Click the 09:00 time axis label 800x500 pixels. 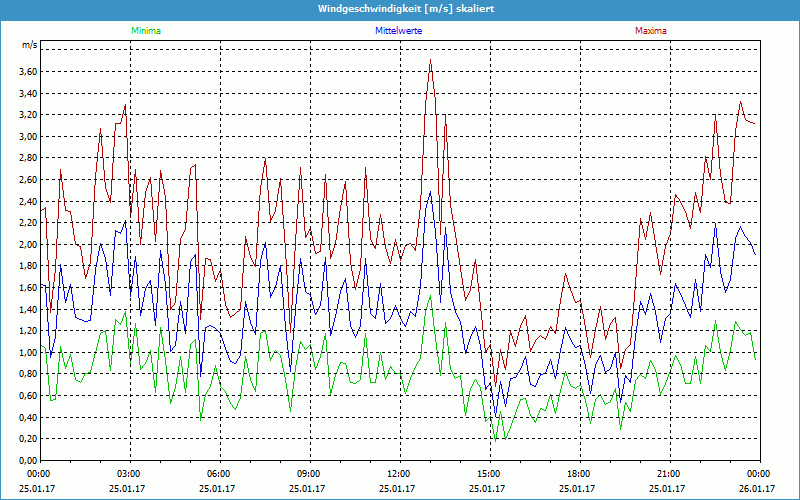(x=309, y=474)
